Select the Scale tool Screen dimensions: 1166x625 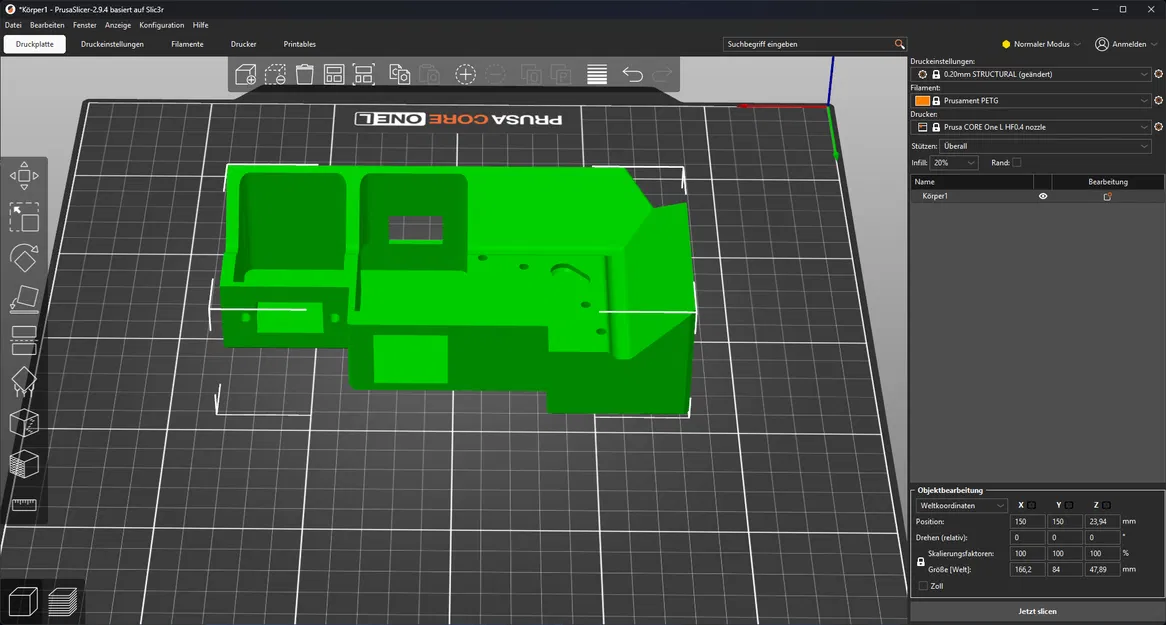(x=24, y=217)
